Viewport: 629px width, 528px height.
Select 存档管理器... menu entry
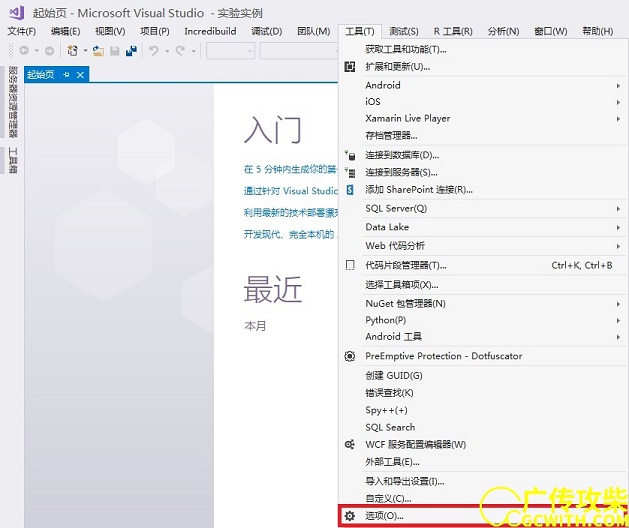pyautogui.click(x=483, y=135)
